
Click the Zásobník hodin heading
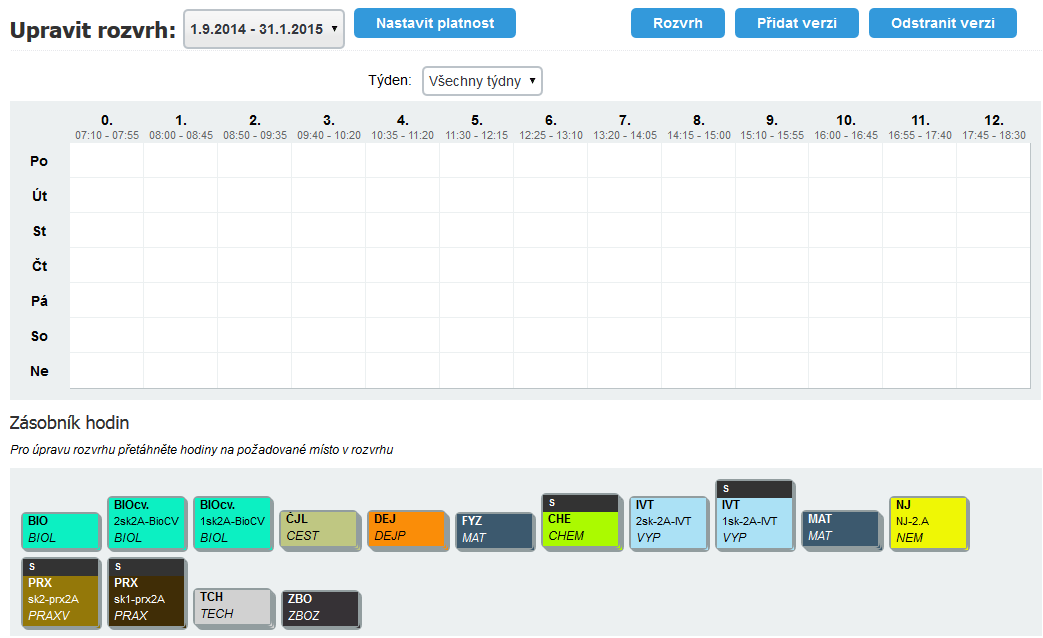click(69, 423)
